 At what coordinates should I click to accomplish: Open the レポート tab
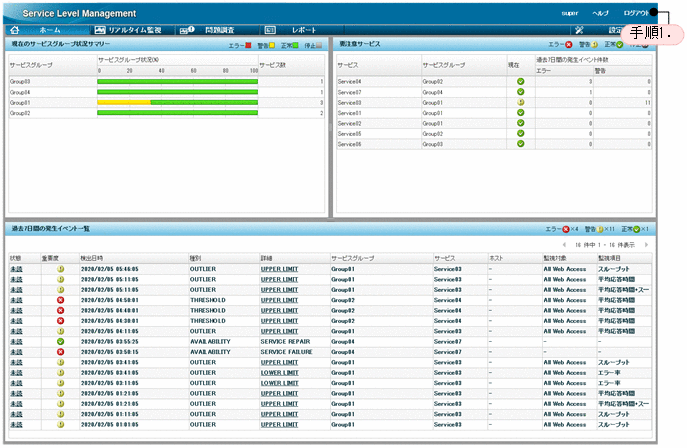point(304,31)
